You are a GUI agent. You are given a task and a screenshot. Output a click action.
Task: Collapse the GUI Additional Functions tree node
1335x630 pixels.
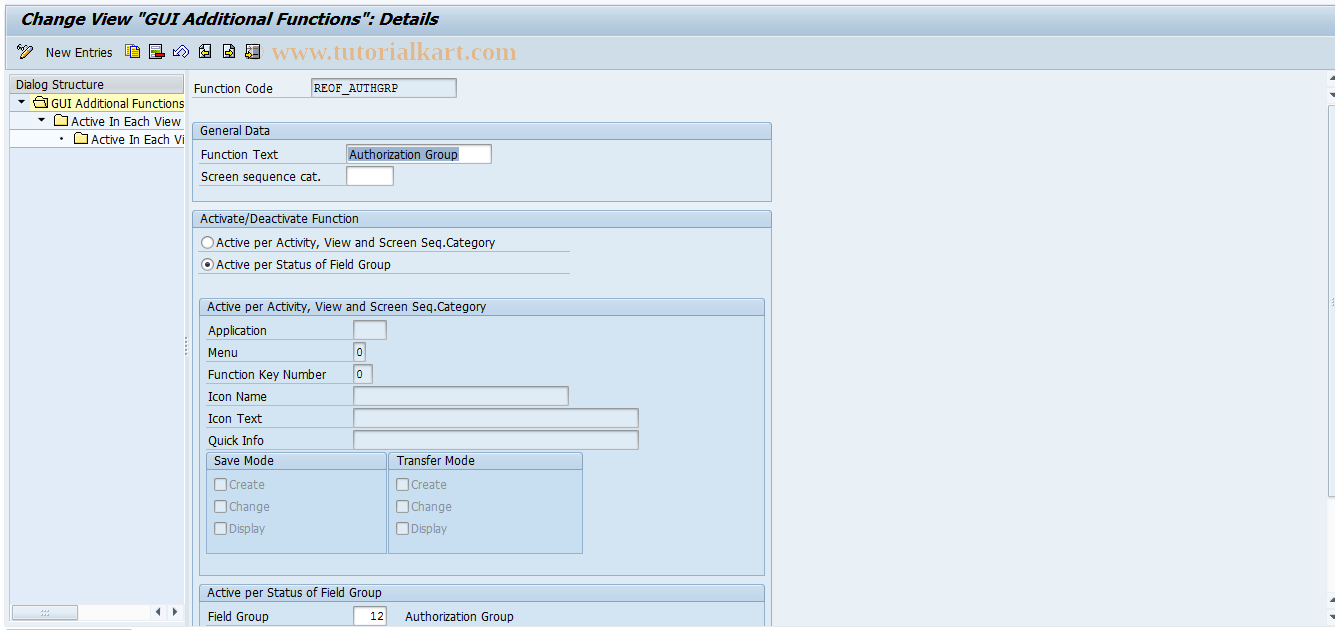22,102
